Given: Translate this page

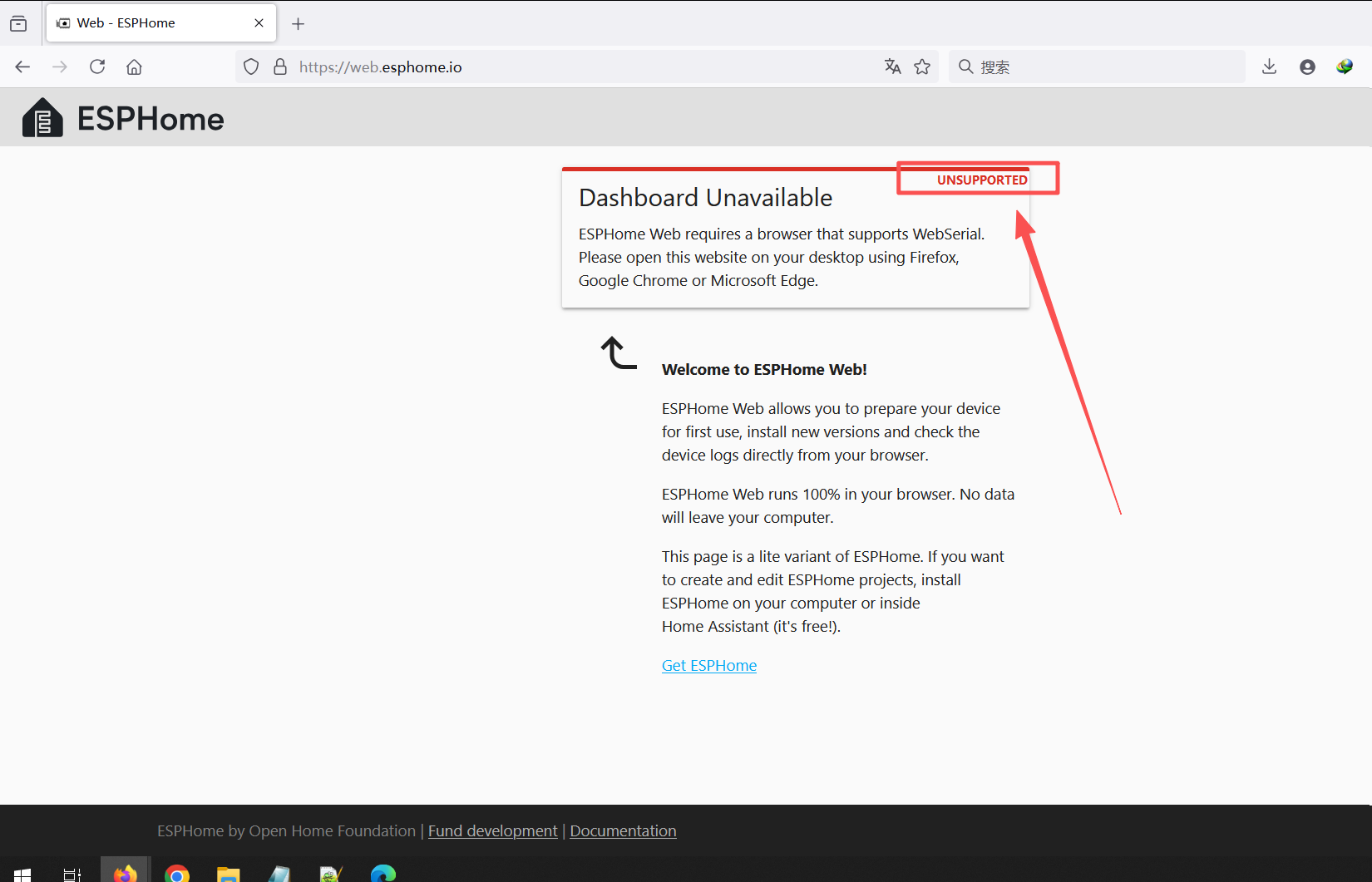Looking at the screenshot, I should pos(893,67).
